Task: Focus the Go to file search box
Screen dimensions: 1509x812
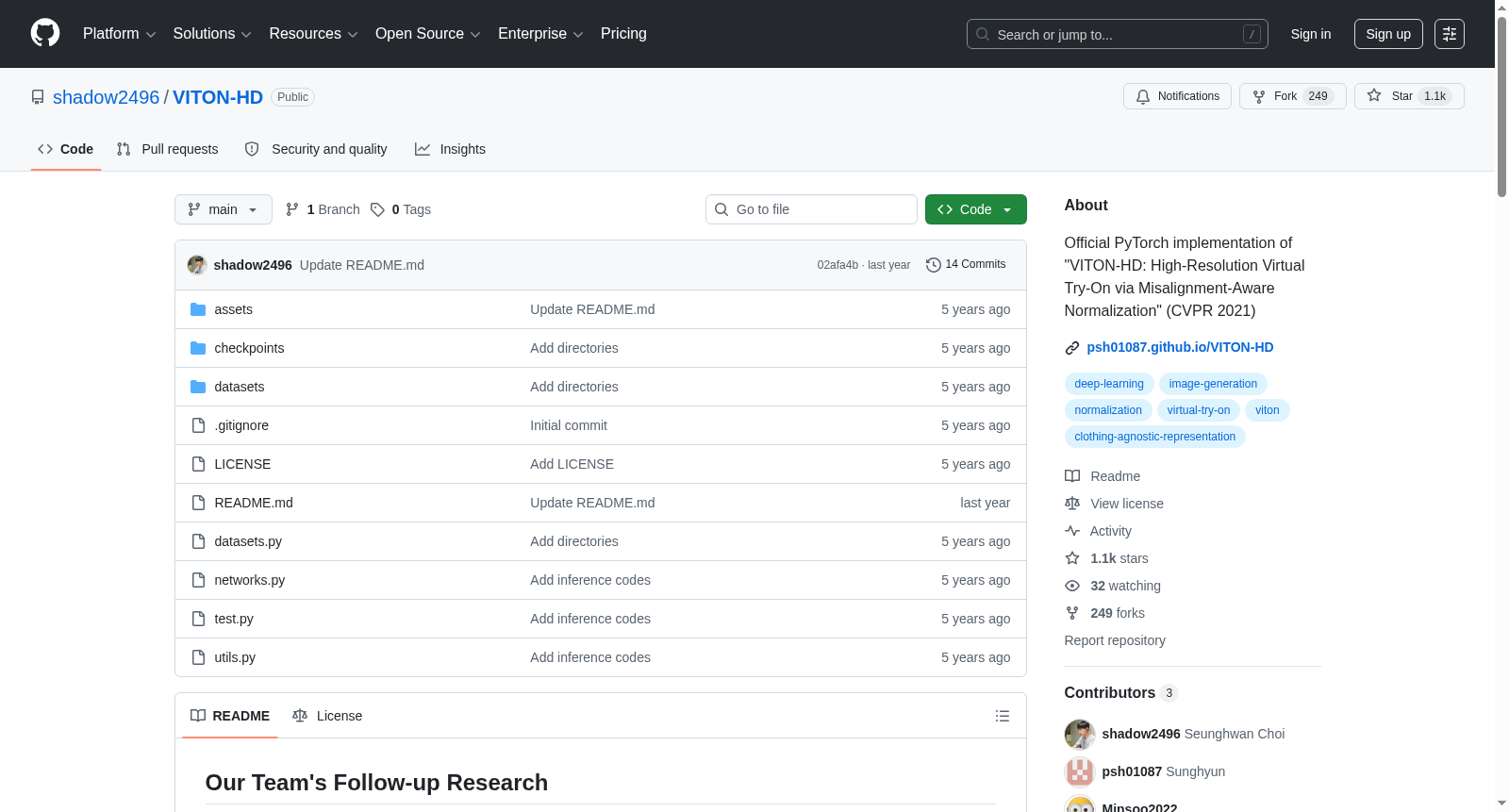Action: pos(811,209)
